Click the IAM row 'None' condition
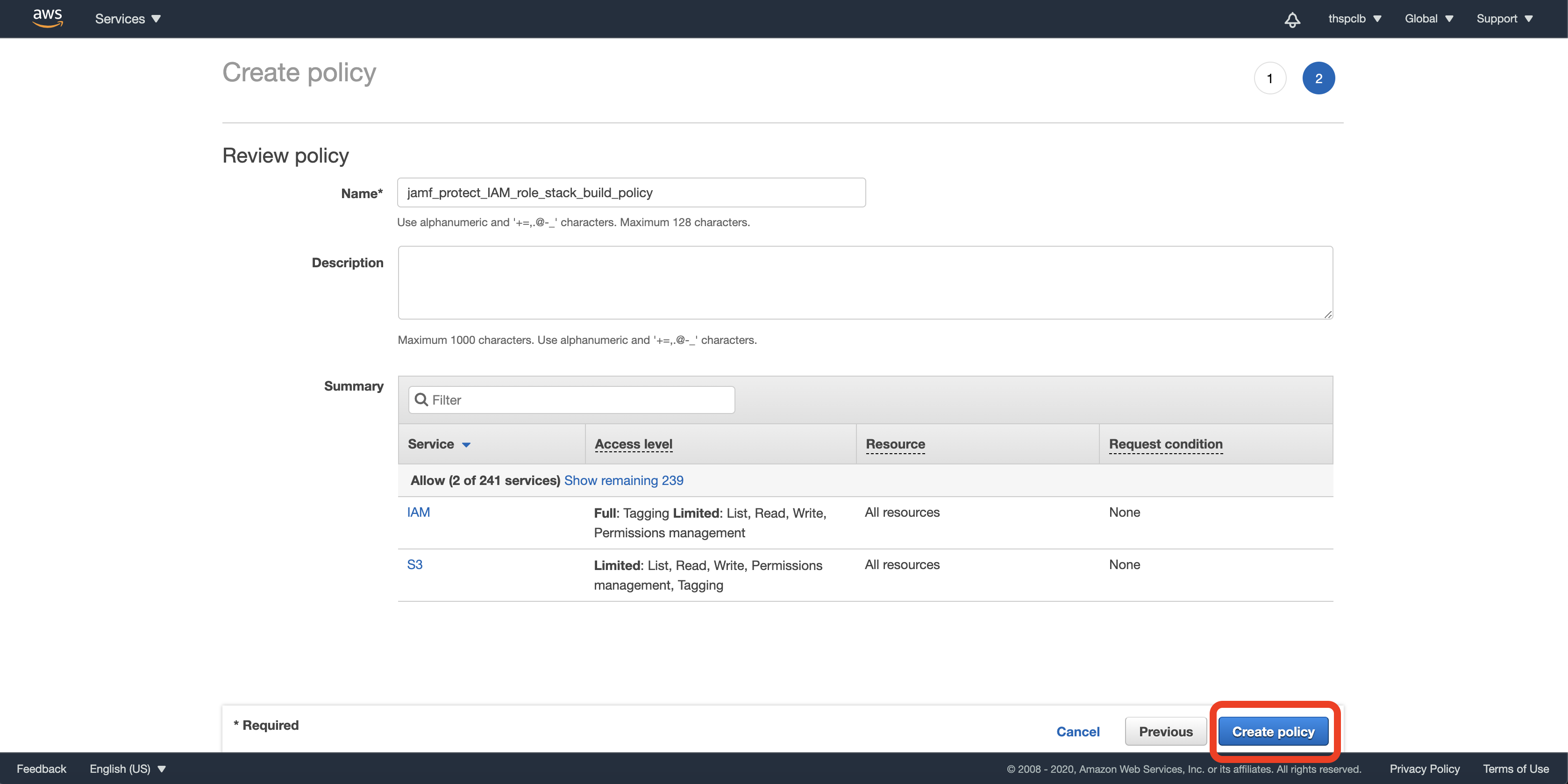The height and width of the screenshot is (784, 1568). point(1124,512)
